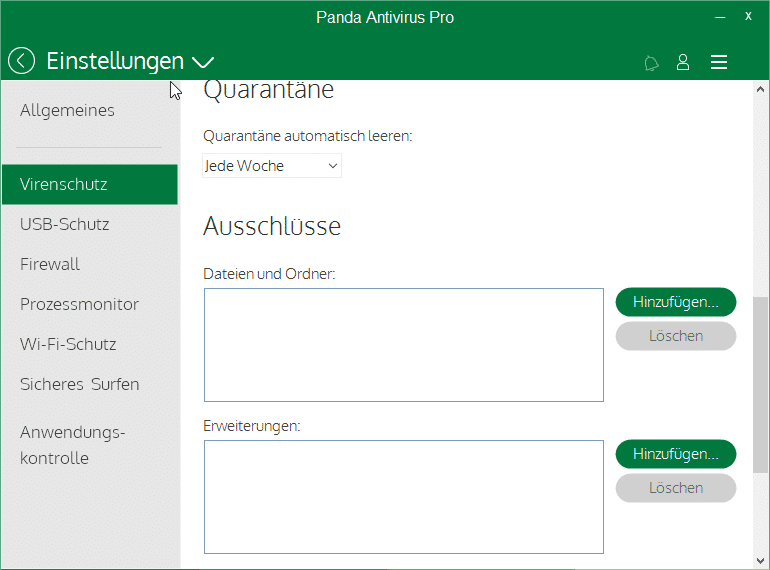Image resolution: width=770 pixels, height=570 pixels.
Task: Open the Firewall settings section
Action: click(50, 264)
